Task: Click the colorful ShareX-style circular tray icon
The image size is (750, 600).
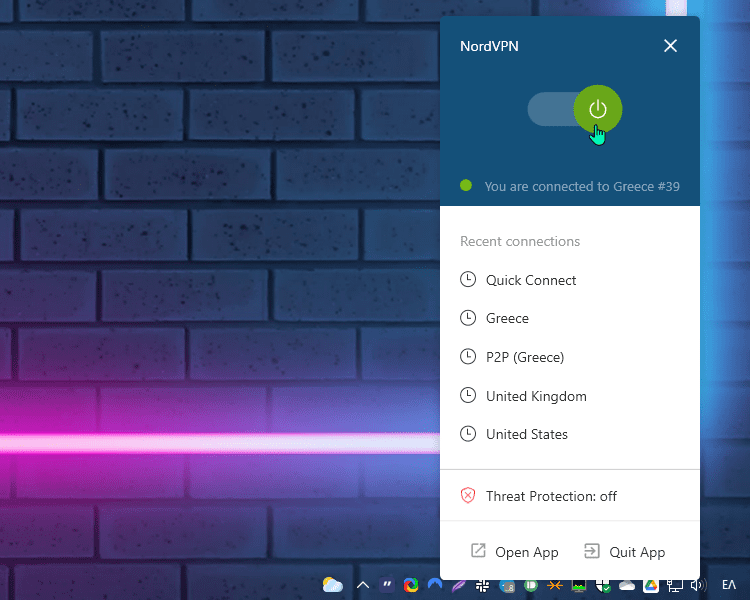Action: [x=411, y=585]
